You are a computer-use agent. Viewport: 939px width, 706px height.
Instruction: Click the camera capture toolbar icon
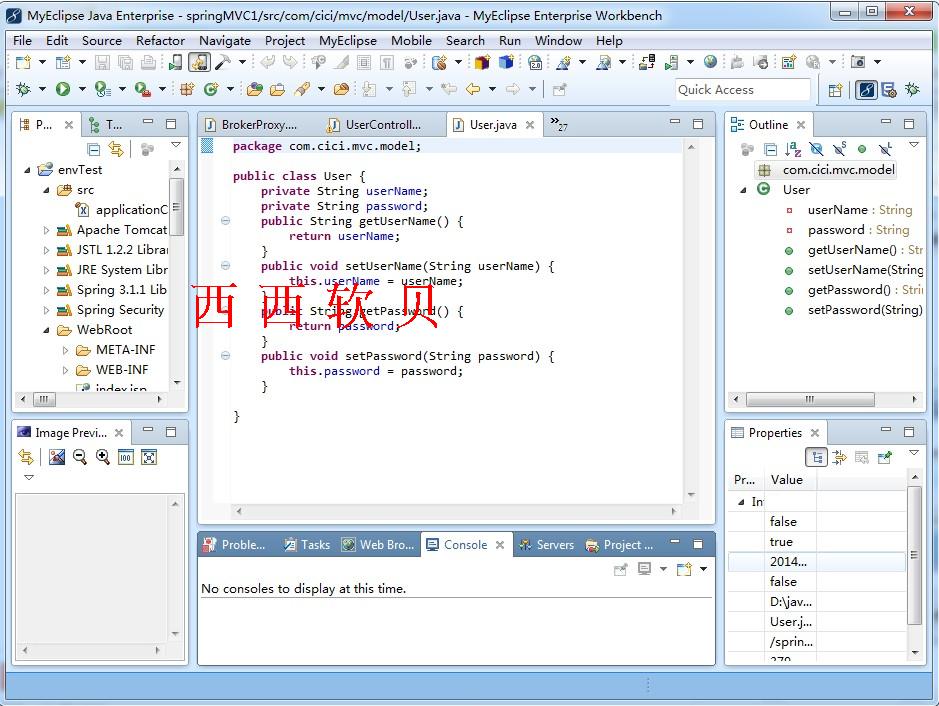click(x=858, y=62)
